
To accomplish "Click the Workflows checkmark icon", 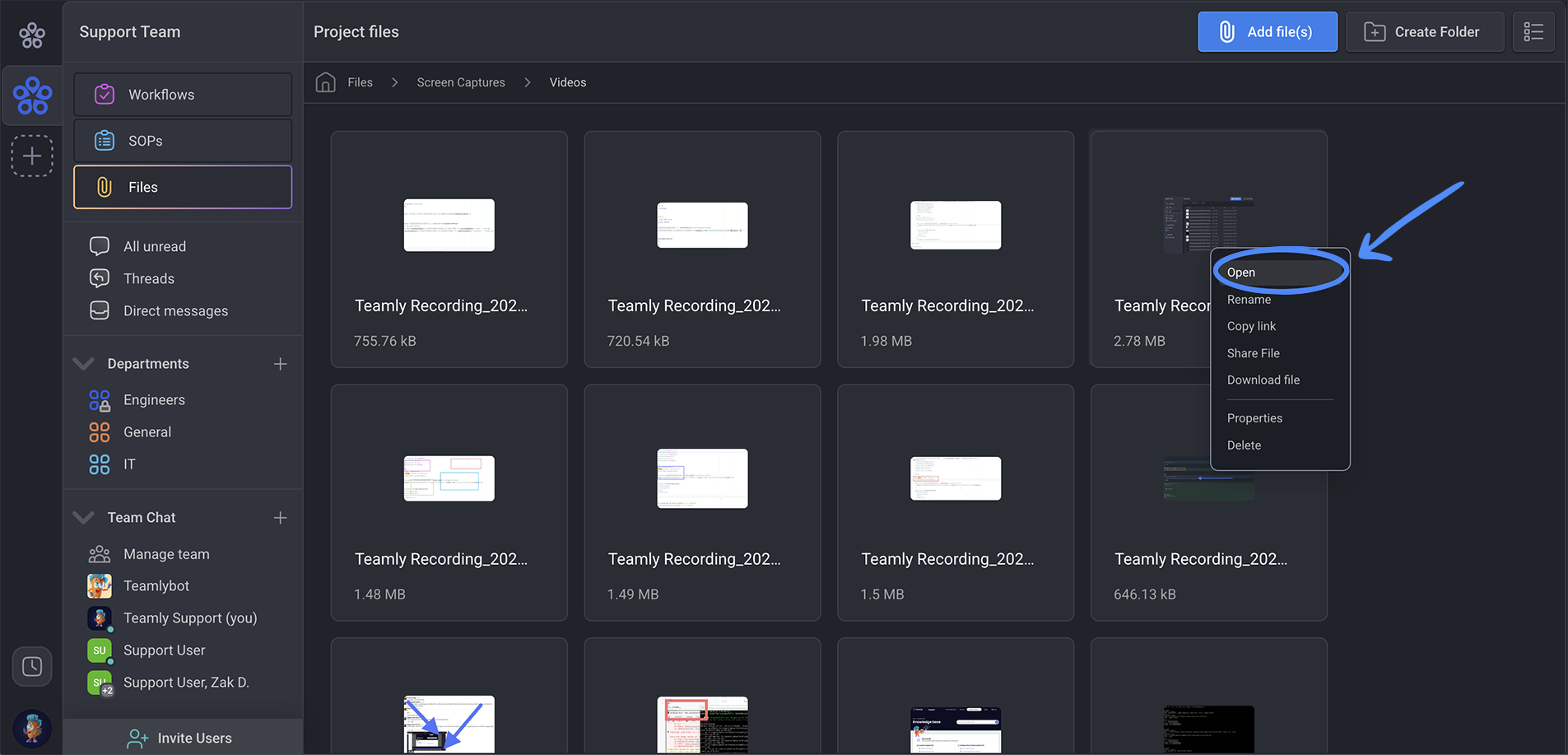I will 105,95.
